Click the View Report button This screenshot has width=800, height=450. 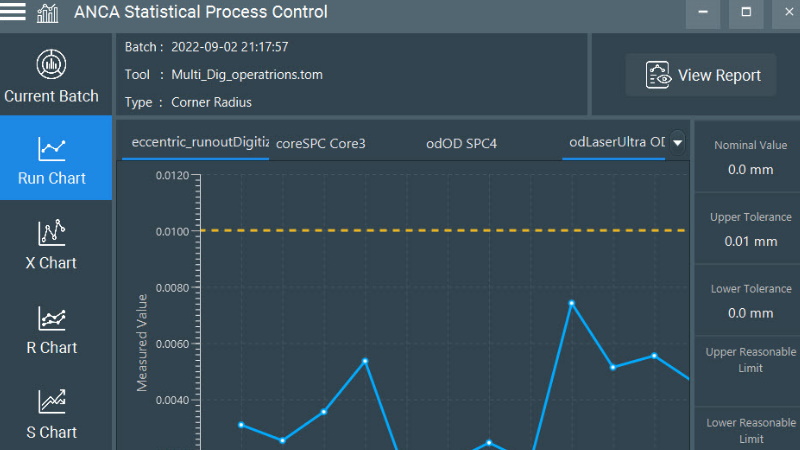701,75
